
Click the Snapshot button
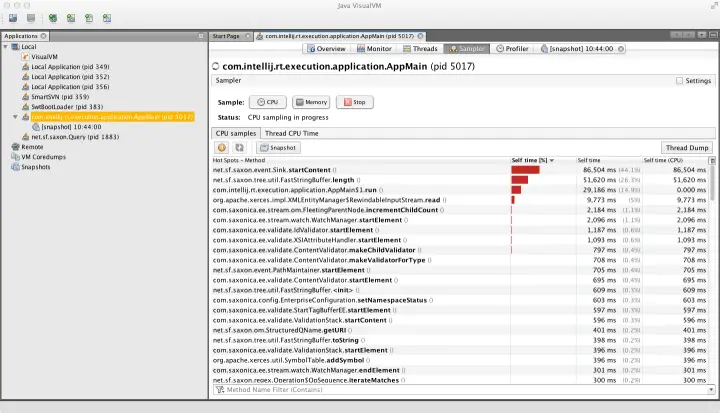point(278,147)
